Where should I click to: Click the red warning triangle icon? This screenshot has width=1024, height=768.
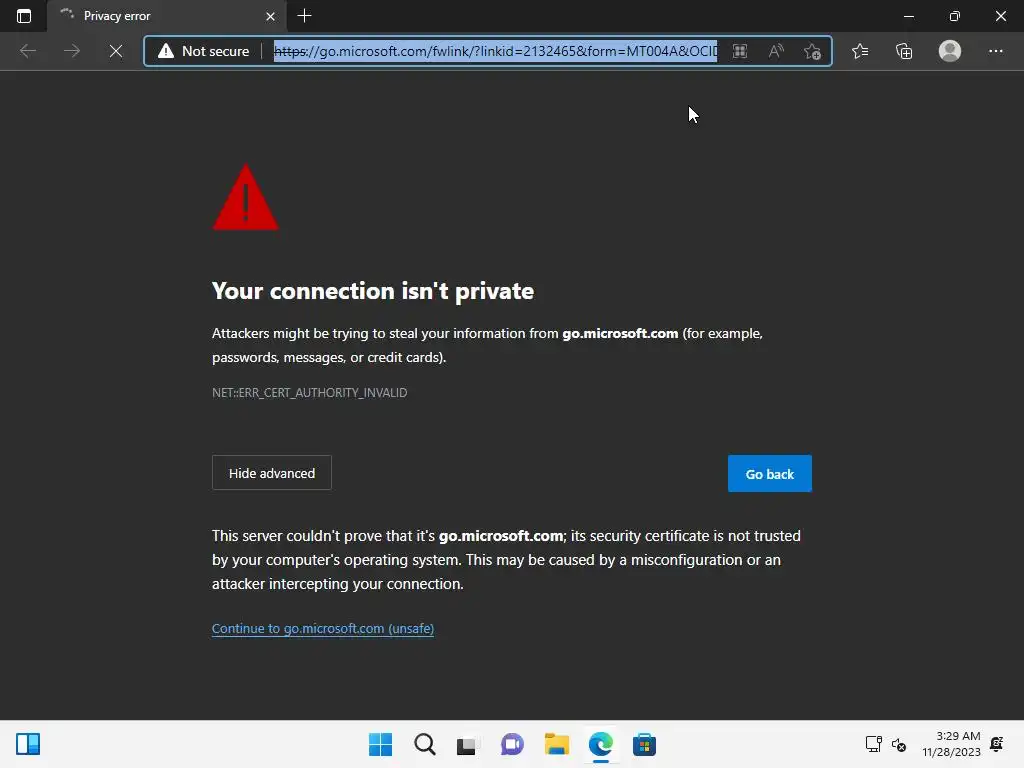pyautogui.click(x=246, y=197)
